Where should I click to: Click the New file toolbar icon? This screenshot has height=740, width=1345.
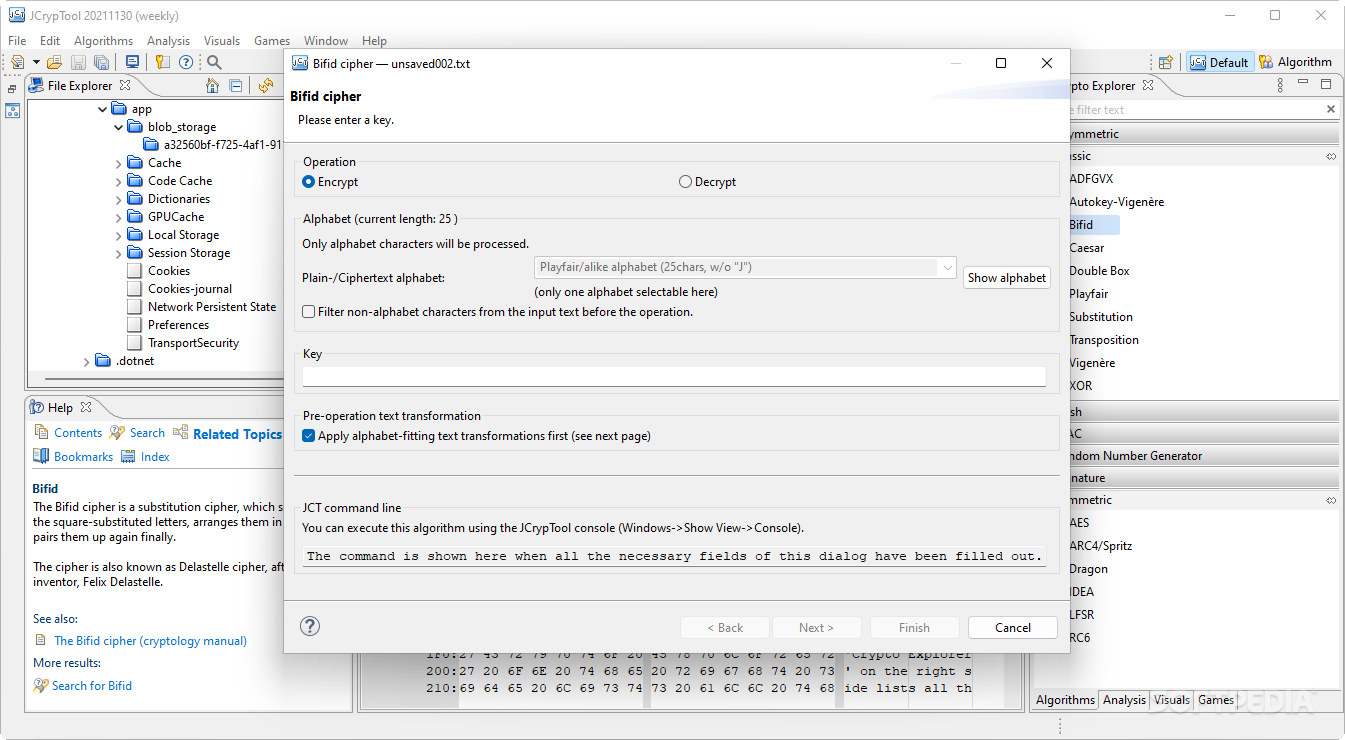pos(18,62)
